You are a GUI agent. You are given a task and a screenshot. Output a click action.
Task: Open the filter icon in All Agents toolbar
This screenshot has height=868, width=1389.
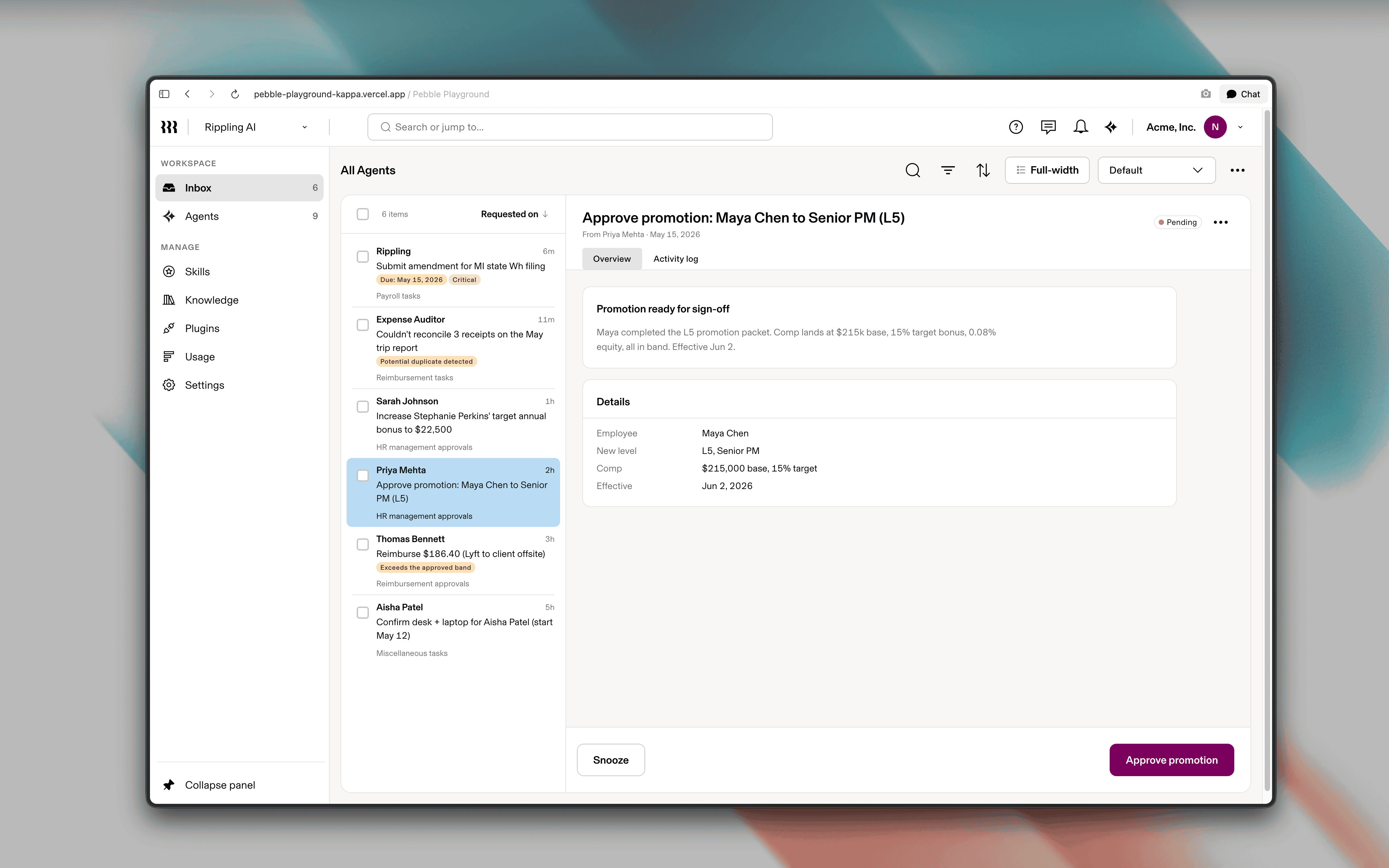click(x=948, y=170)
